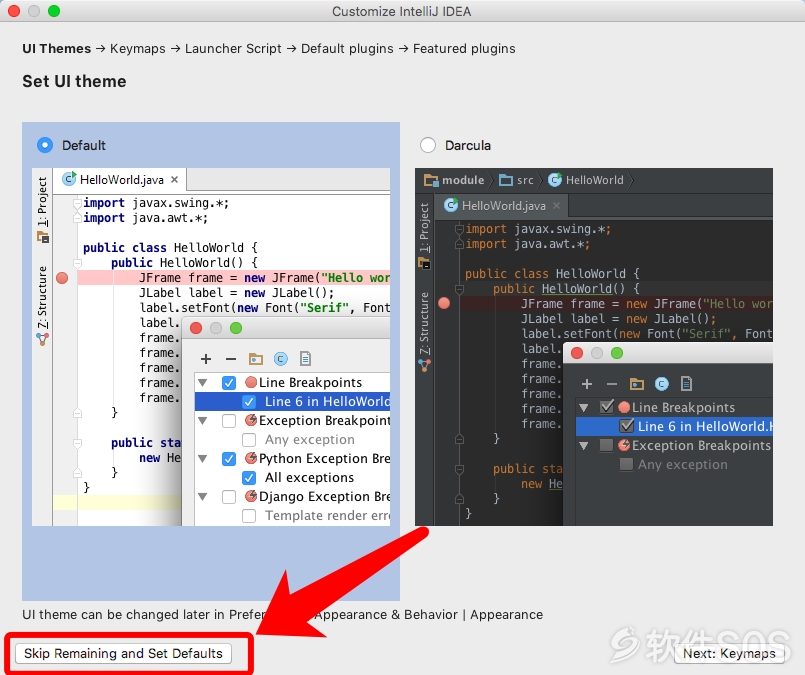Viewport: 805px width, 675px height.
Task: Collapse Django Exception Breakpoints node in Default preview
Action: (x=203, y=497)
